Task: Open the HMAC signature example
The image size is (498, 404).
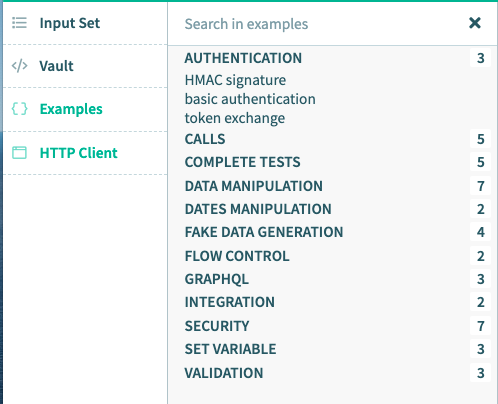Action: tap(235, 80)
